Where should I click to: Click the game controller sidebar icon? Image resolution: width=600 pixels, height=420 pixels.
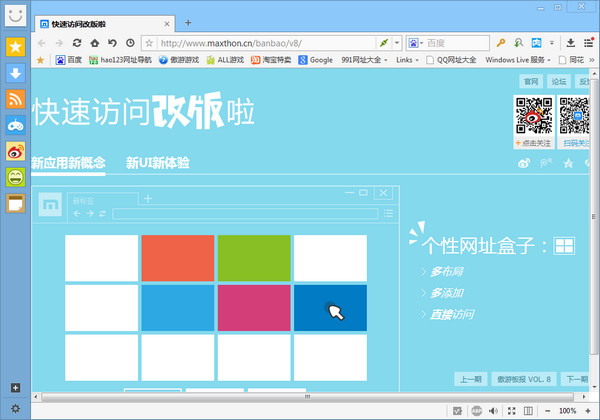[x=15, y=125]
